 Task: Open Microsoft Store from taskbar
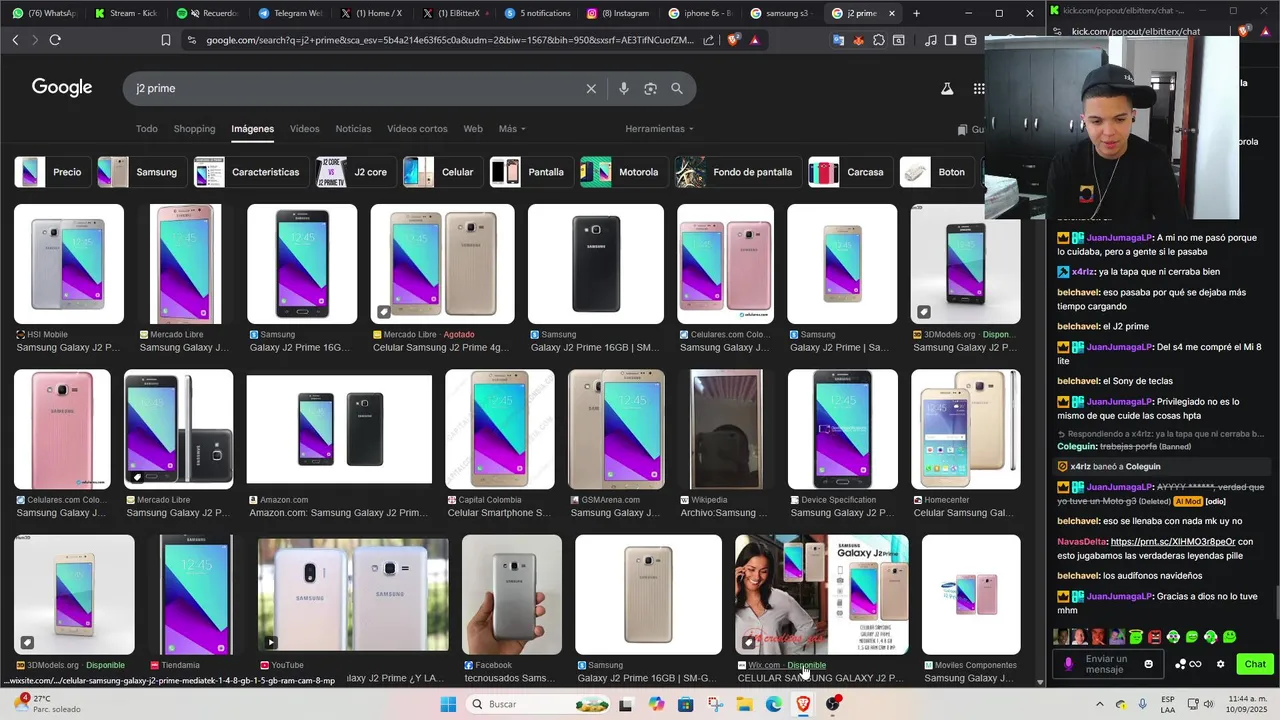coord(685,704)
